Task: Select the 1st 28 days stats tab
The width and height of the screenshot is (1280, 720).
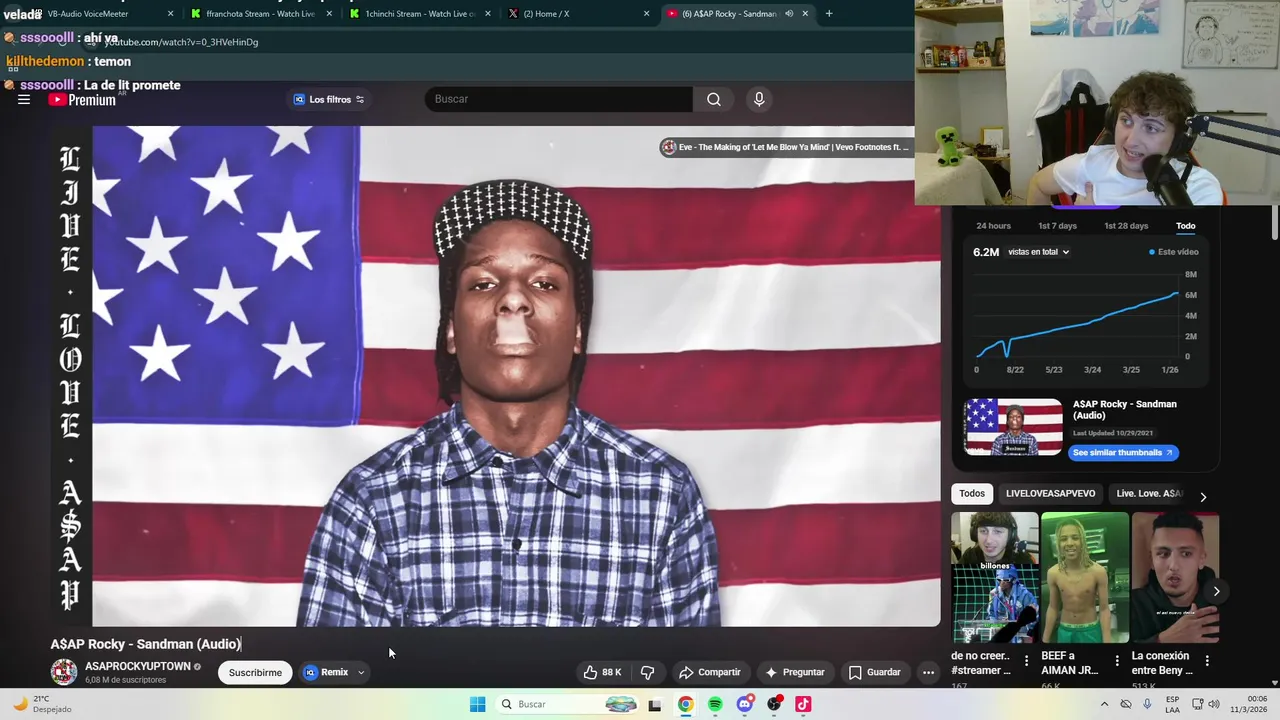Action: tap(1126, 226)
